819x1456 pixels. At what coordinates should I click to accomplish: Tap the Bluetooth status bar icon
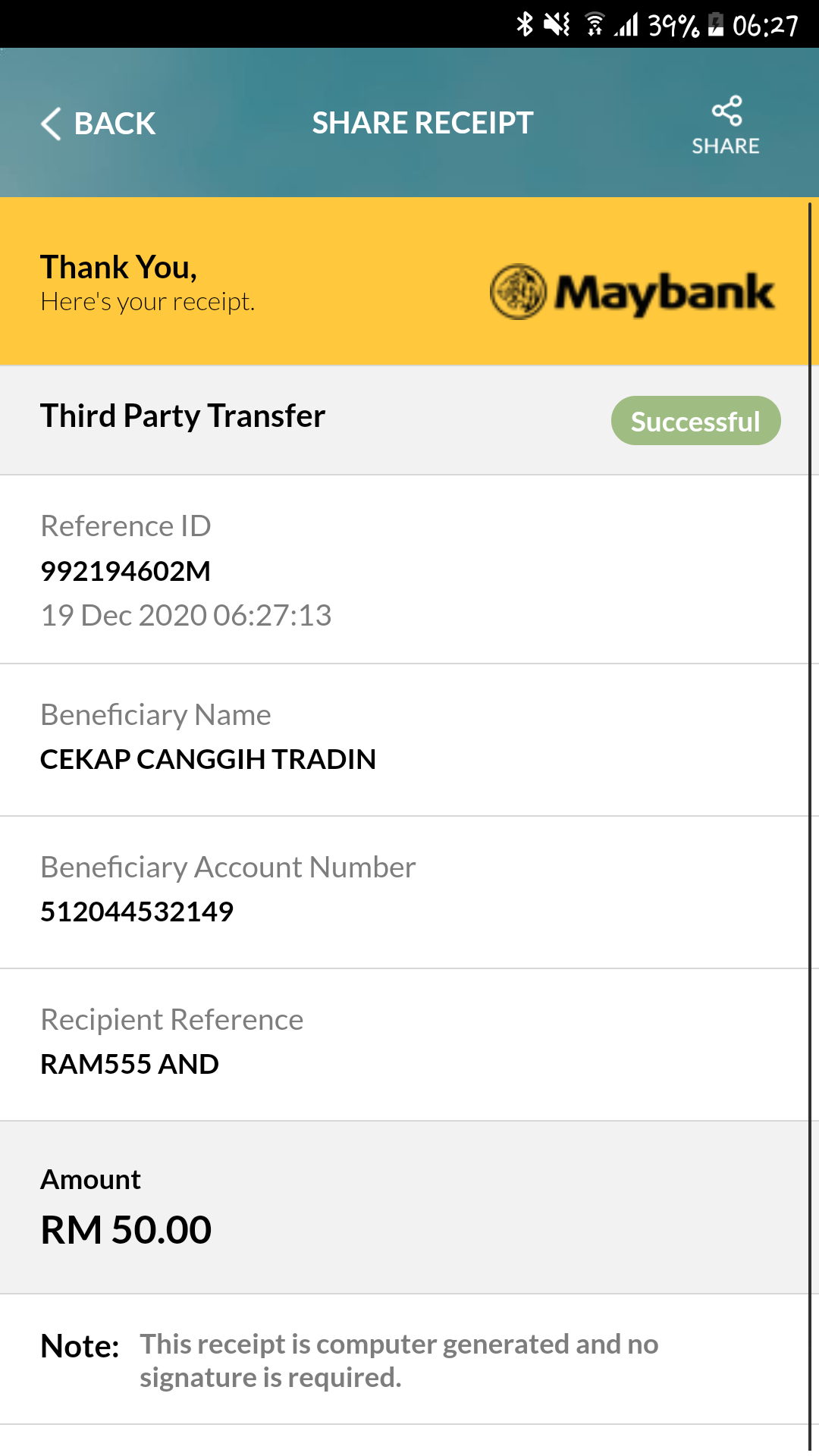[525, 24]
